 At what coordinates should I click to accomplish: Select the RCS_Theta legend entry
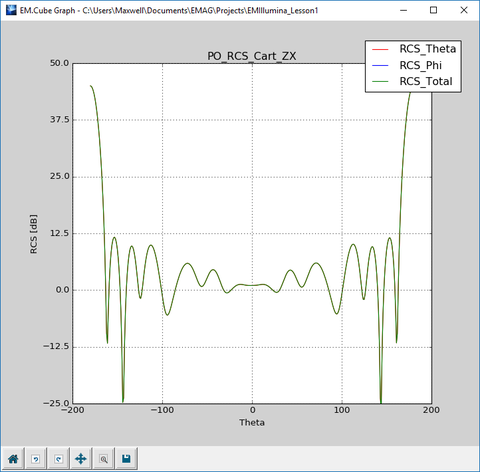pos(428,49)
